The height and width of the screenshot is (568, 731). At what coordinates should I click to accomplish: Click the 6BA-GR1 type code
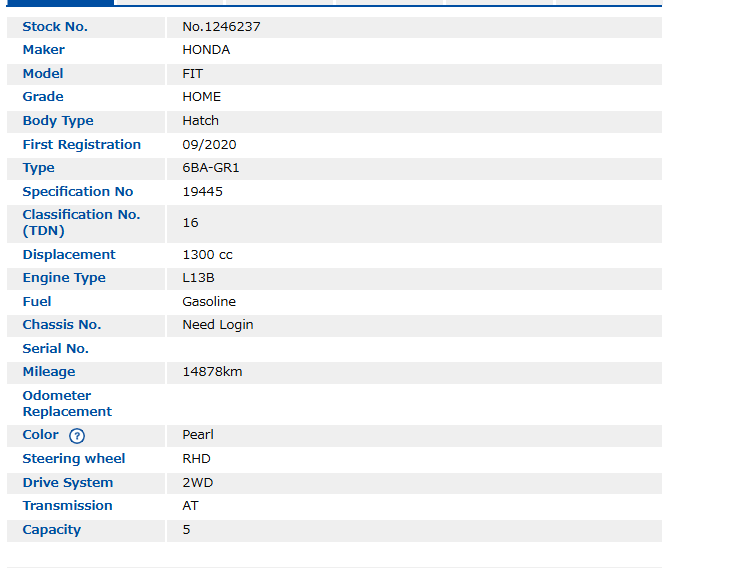(x=210, y=168)
